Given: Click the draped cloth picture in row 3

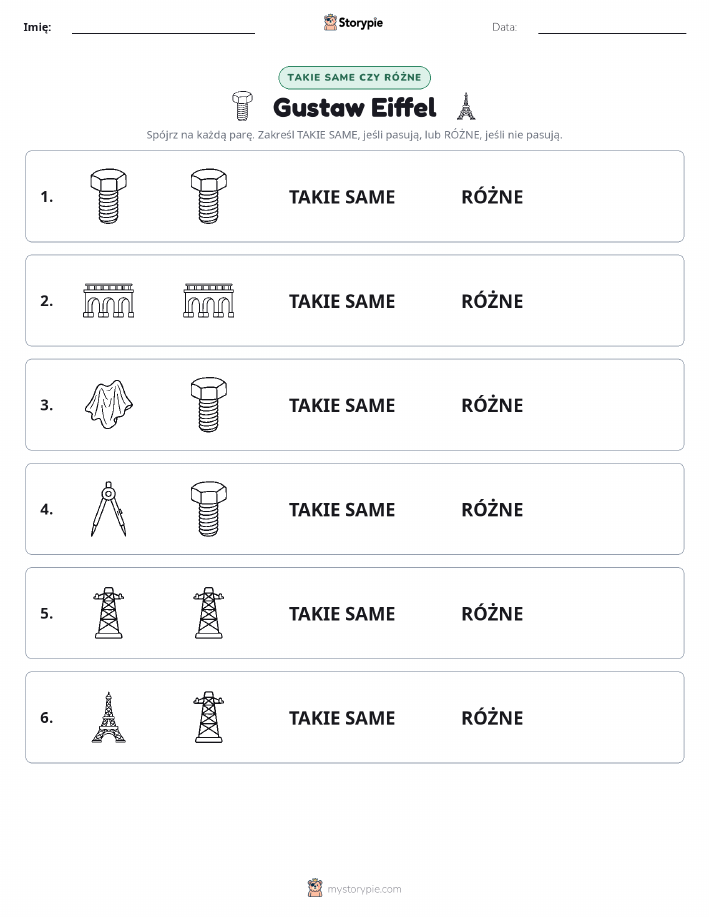Looking at the screenshot, I should 109,405.
